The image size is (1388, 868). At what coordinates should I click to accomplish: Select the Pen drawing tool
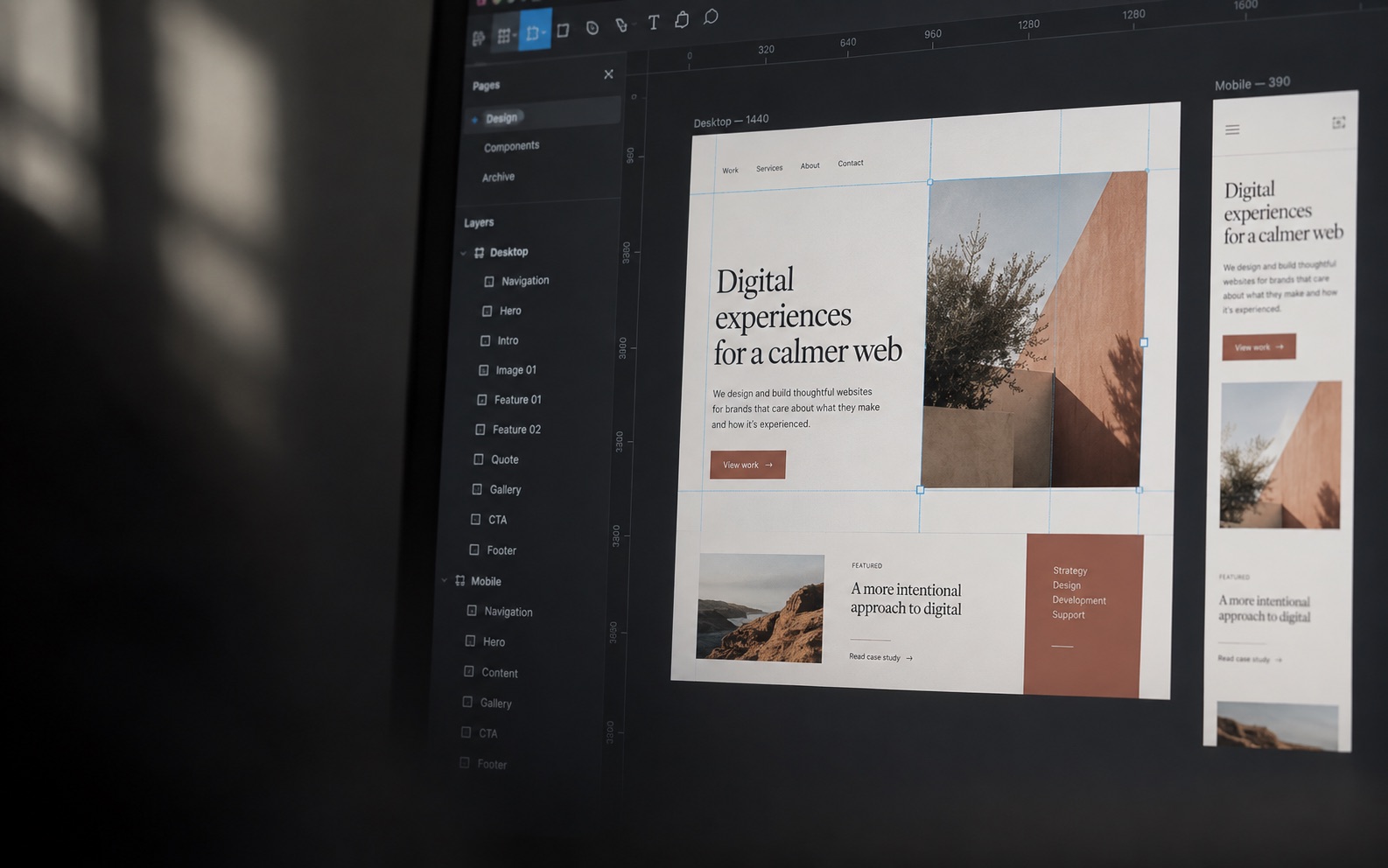(620, 25)
